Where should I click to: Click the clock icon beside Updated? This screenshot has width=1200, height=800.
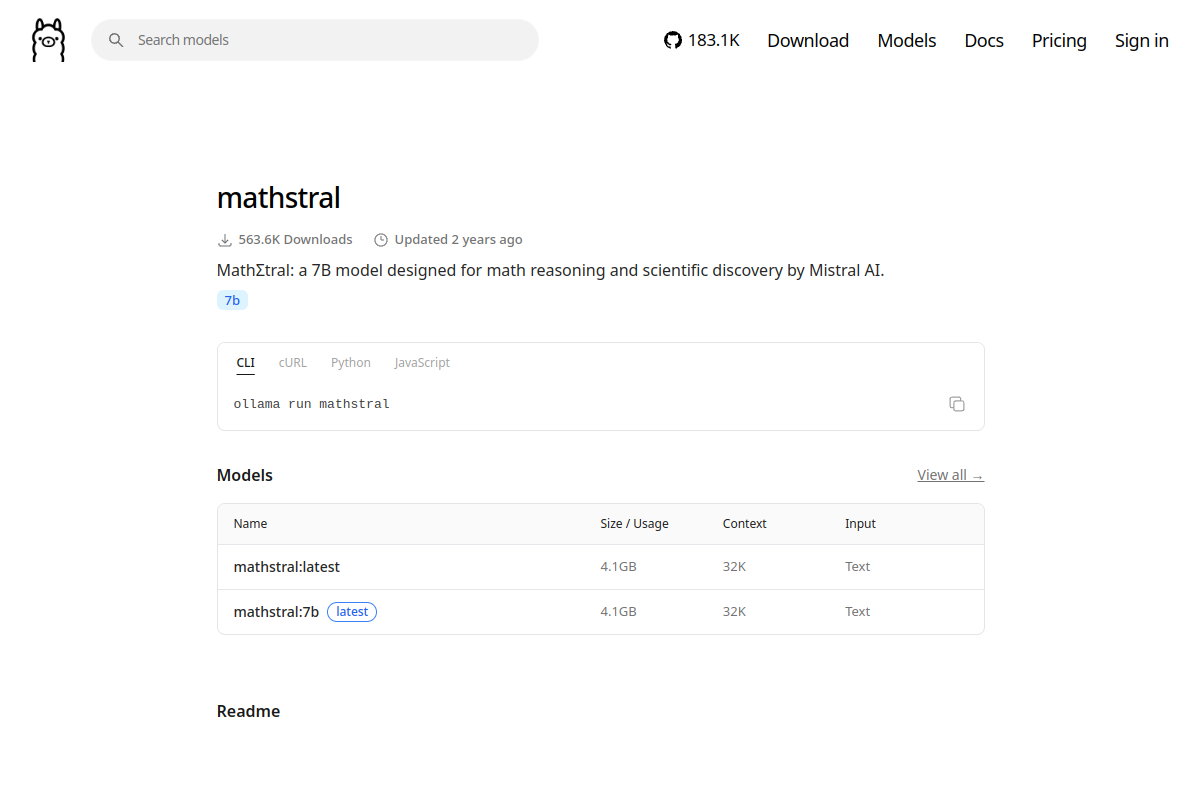pyautogui.click(x=380, y=240)
